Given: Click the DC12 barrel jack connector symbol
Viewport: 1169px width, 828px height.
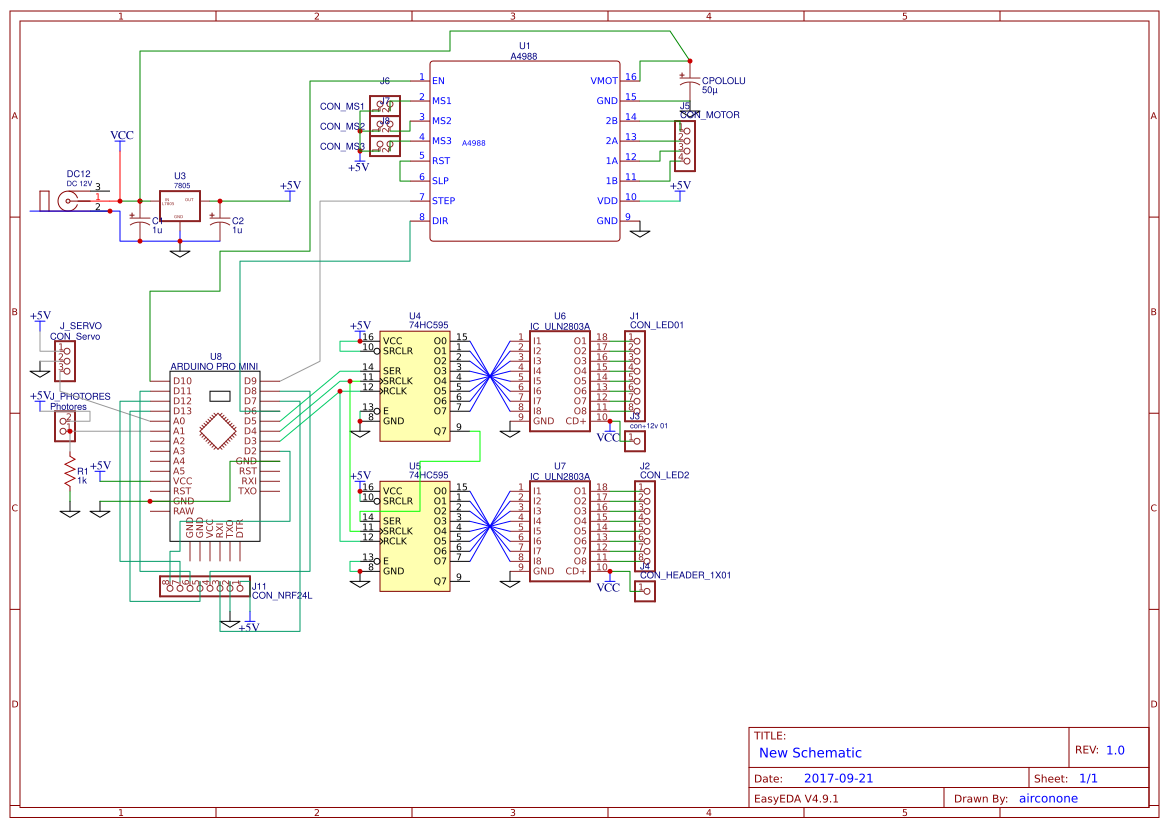Looking at the screenshot, I should (67, 200).
